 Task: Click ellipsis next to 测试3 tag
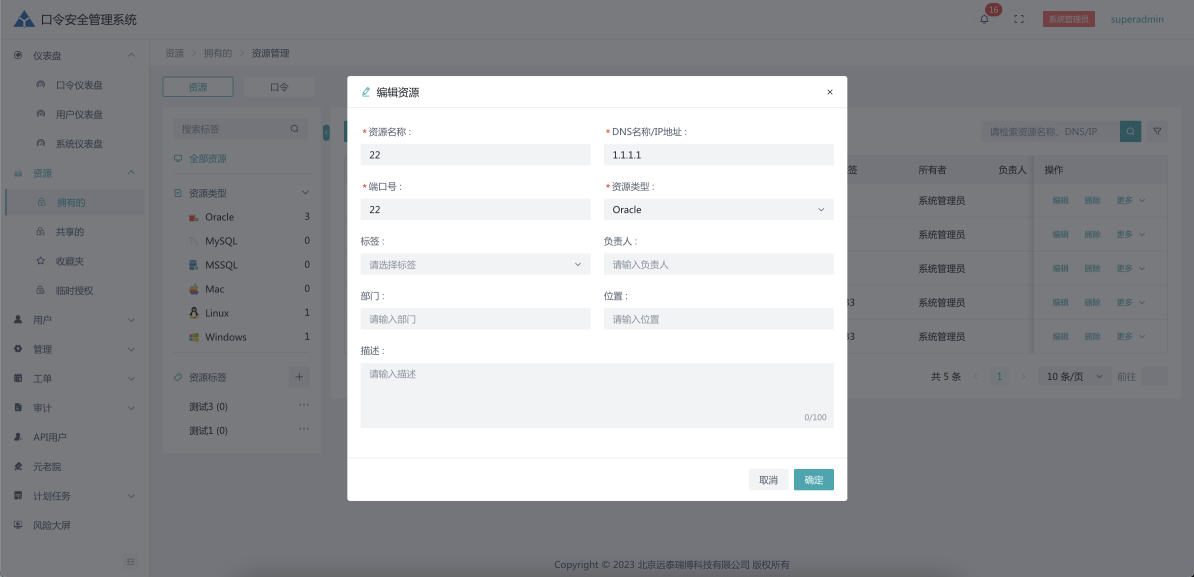pos(304,405)
